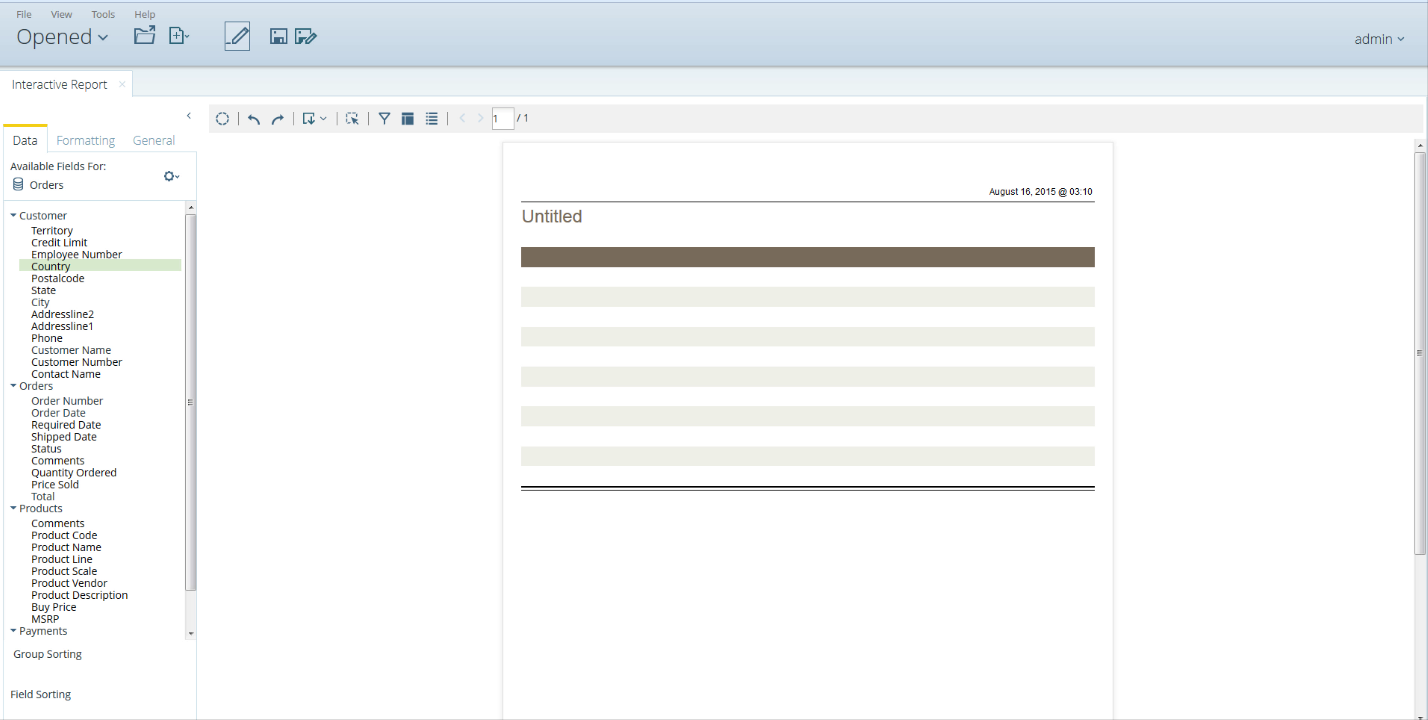
Task: Select the Data tab
Action: tap(25, 140)
